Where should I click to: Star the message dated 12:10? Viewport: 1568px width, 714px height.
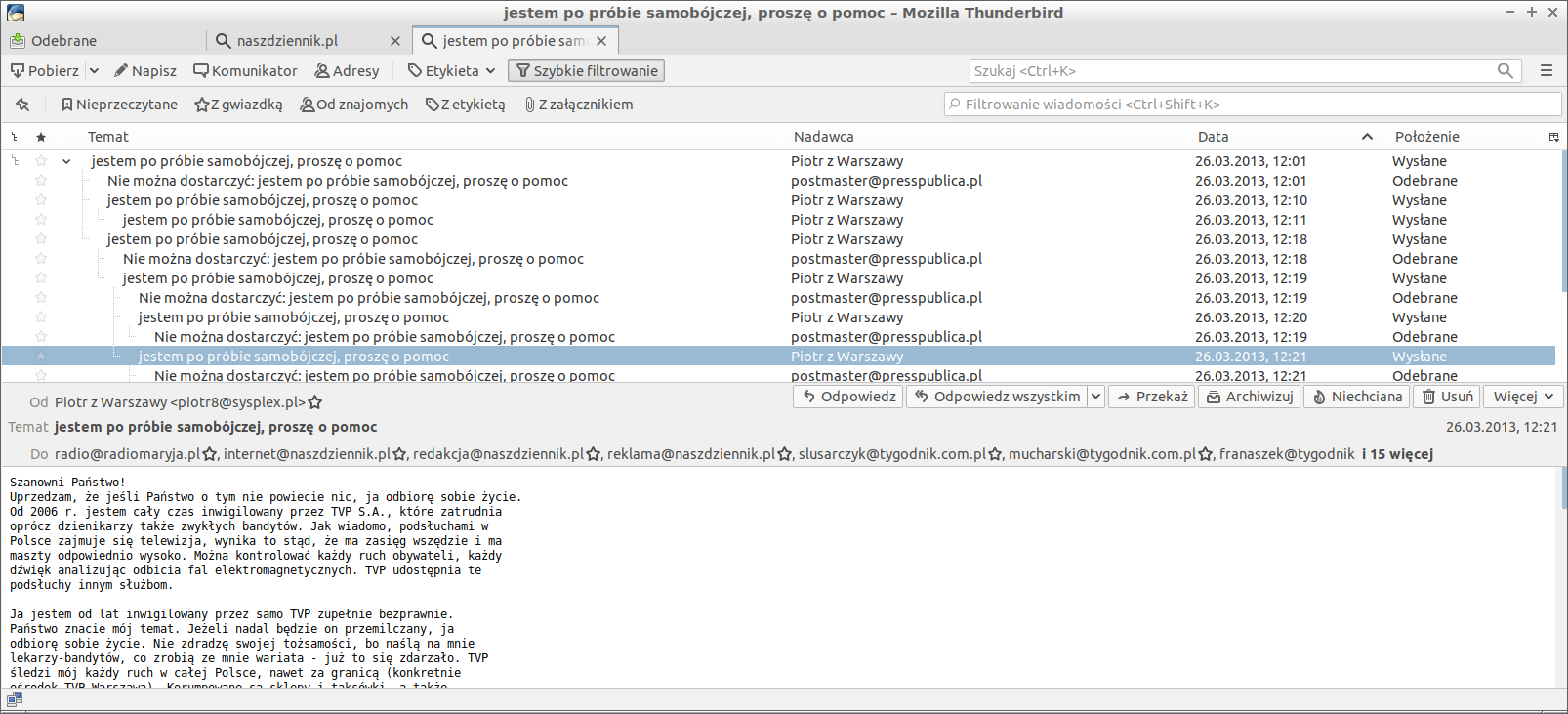pos(41,200)
